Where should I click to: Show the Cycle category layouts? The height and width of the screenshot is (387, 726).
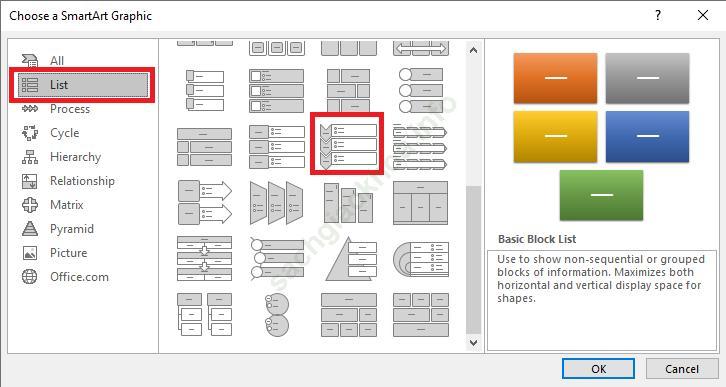(x=64, y=133)
